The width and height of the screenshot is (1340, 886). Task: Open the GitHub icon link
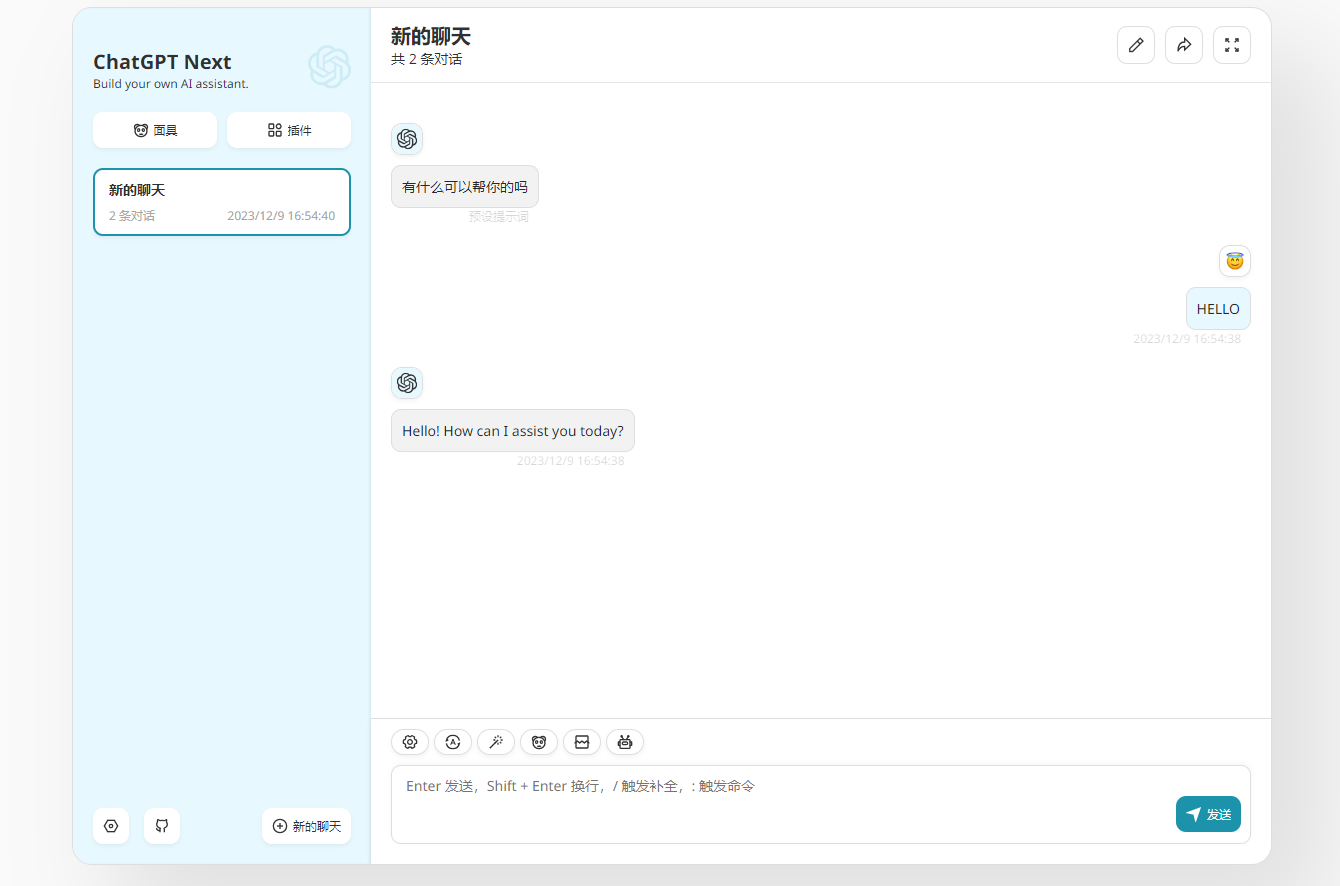[162, 826]
